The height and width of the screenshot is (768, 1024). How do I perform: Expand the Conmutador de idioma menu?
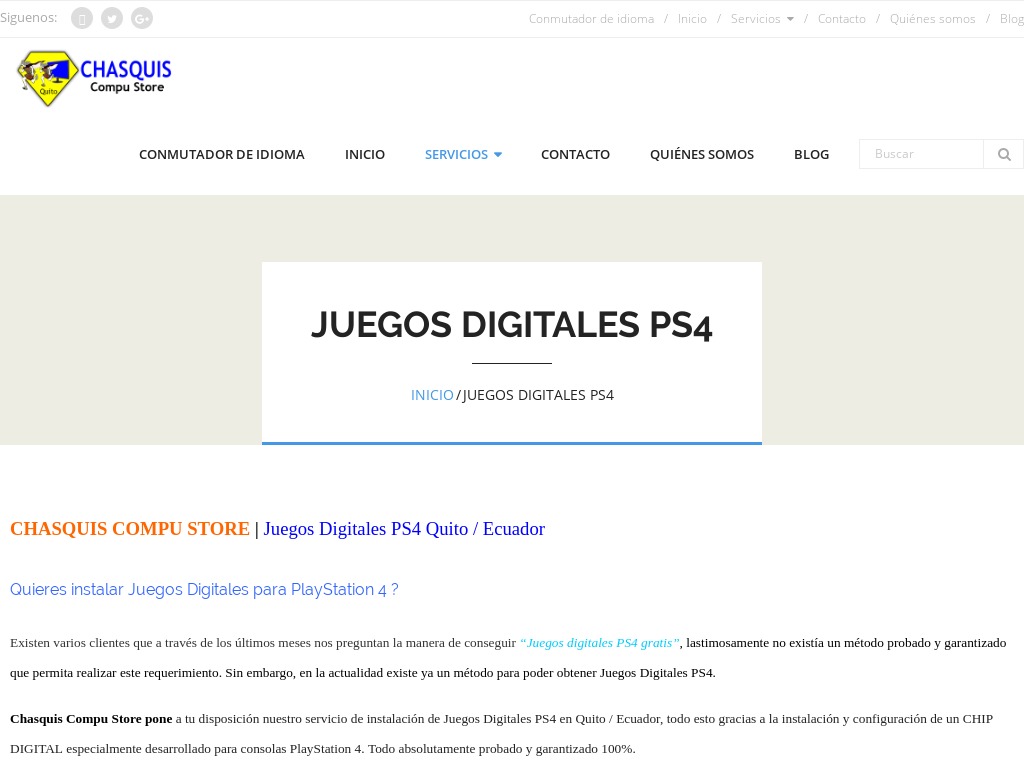pyautogui.click(x=222, y=154)
